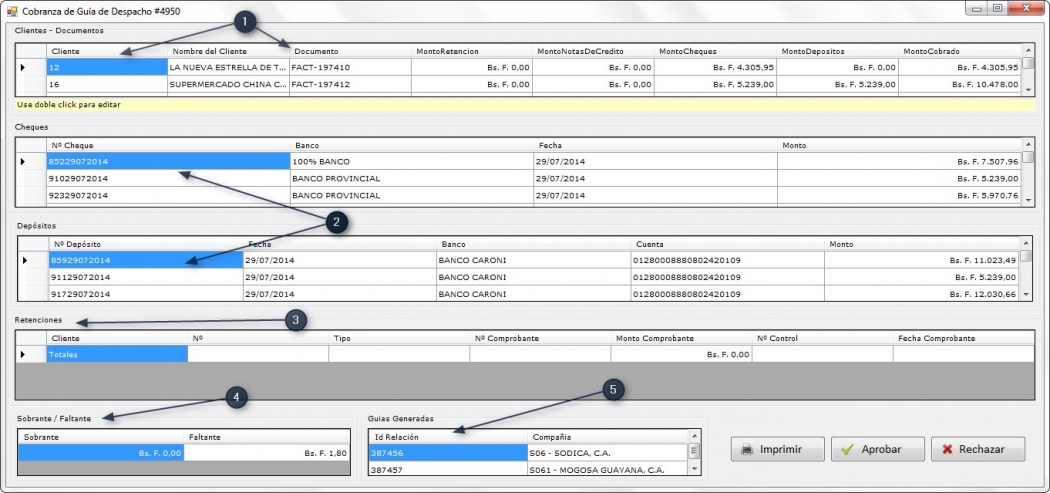Approve with the Aprobar button
The height and width of the screenshot is (493, 1050).
(x=878, y=449)
